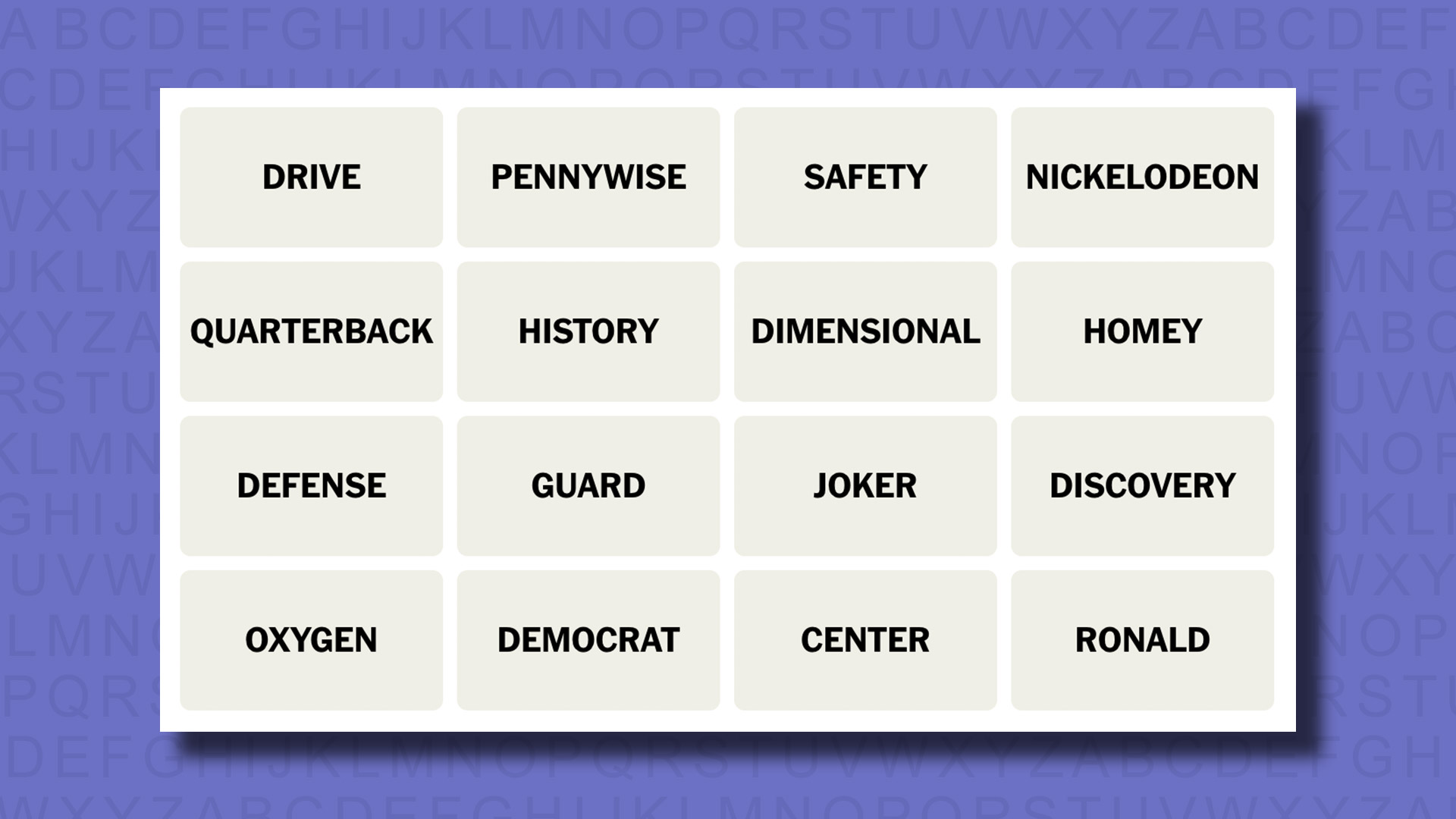
Task: Select the HOMEY card
Action: point(1142,331)
